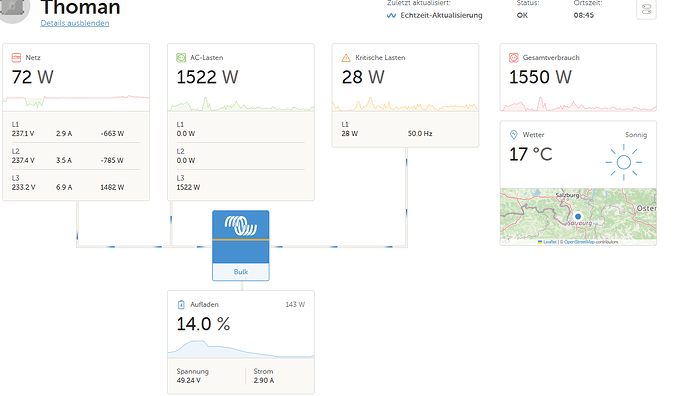
Task: Click the Wetter location pin icon
Action: 514,134
